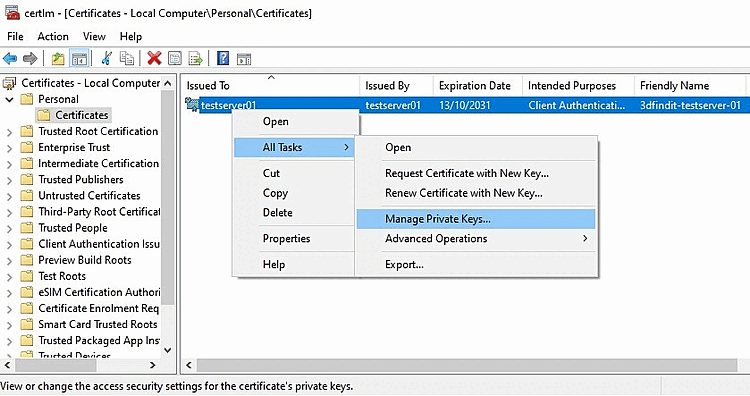Collapse the Personal tree node
Viewport: 750px width, 396px height.
click(x=9, y=99)
